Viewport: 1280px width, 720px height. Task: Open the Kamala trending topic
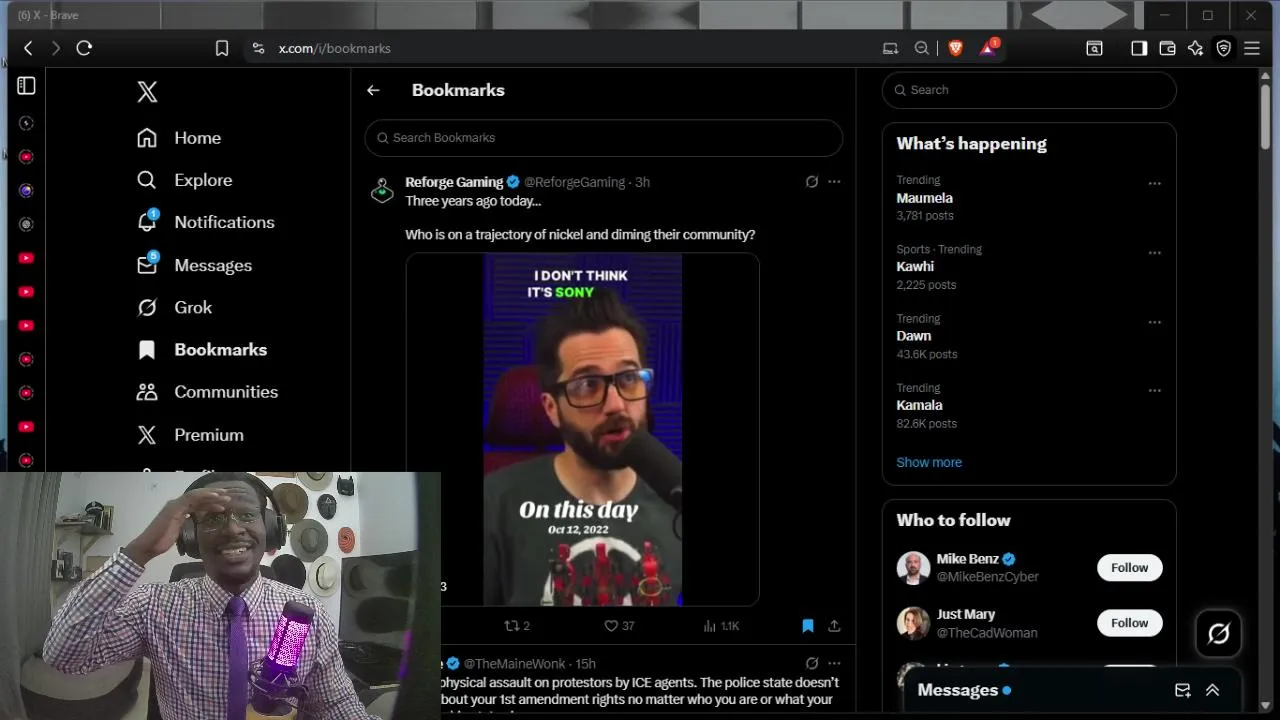(x=919, y=405)
